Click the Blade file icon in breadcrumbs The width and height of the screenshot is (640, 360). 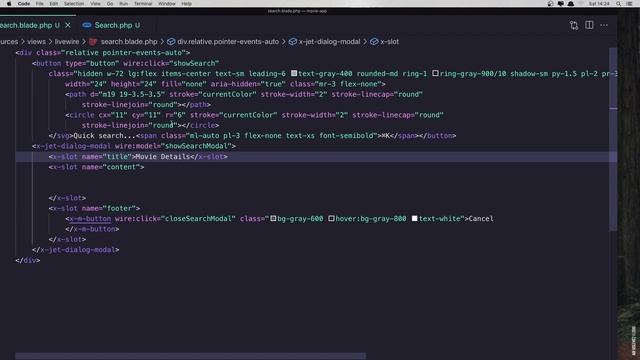(93, 42)
